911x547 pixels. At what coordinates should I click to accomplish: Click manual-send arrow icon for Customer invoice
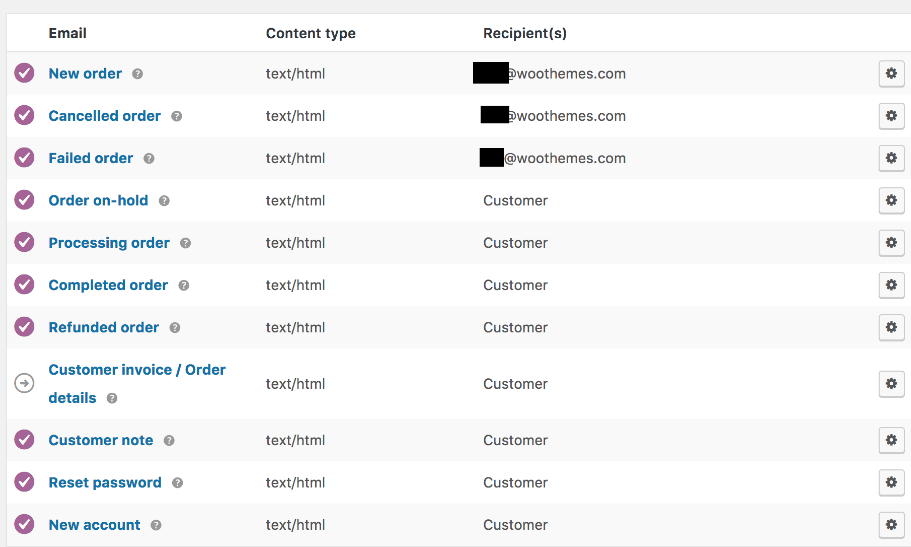24,383
